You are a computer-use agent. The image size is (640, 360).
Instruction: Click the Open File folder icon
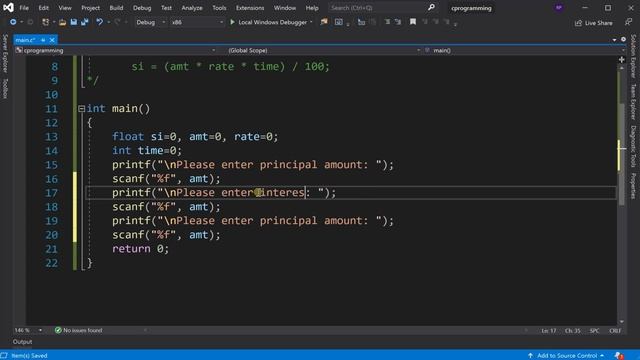tap(62, 22)
